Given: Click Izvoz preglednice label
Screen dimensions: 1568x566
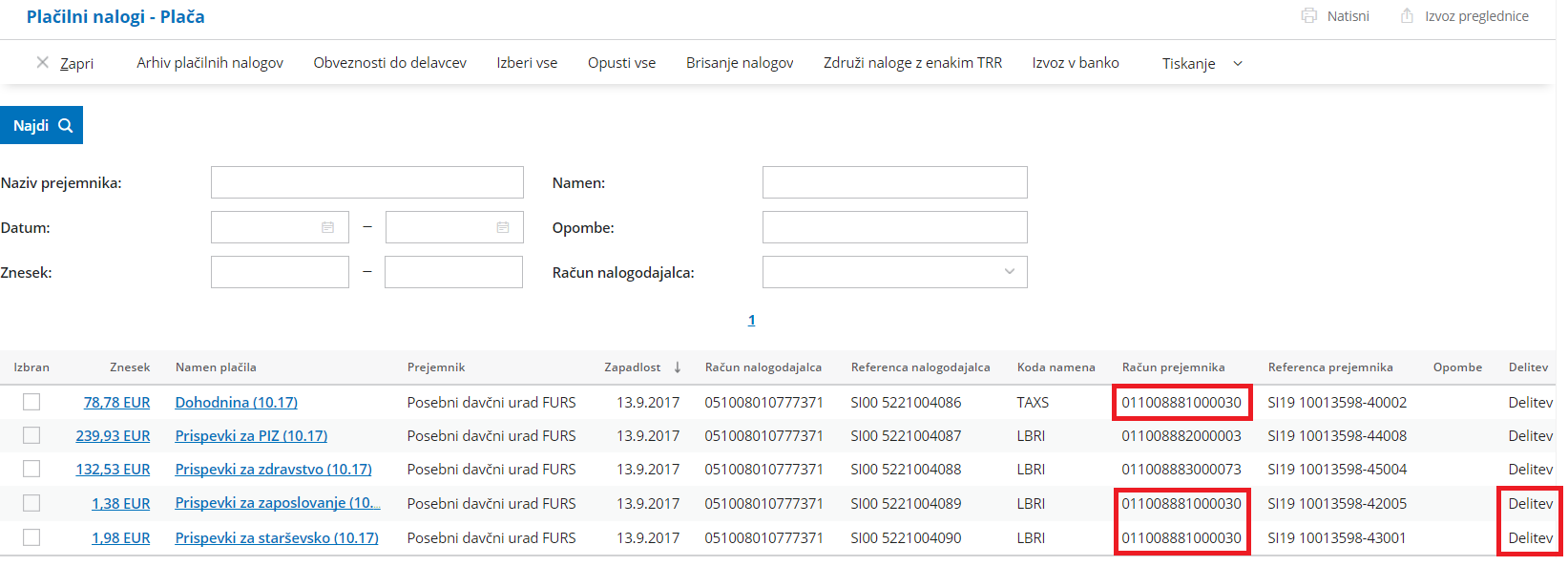Looking at the screenshot, I should 1476,16.
